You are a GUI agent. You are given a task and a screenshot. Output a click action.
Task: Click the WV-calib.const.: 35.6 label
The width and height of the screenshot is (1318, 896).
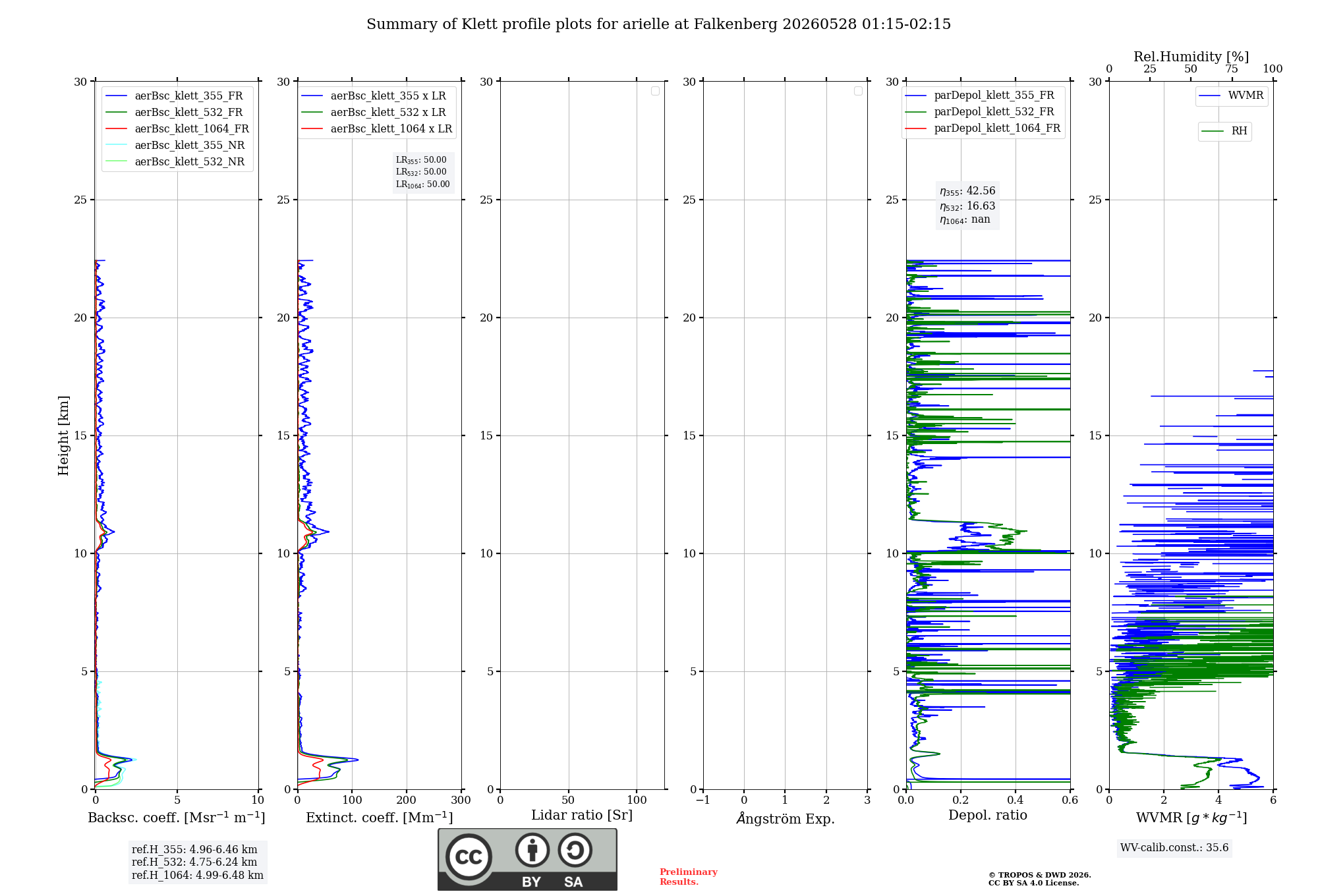(x=1174, y=848)
